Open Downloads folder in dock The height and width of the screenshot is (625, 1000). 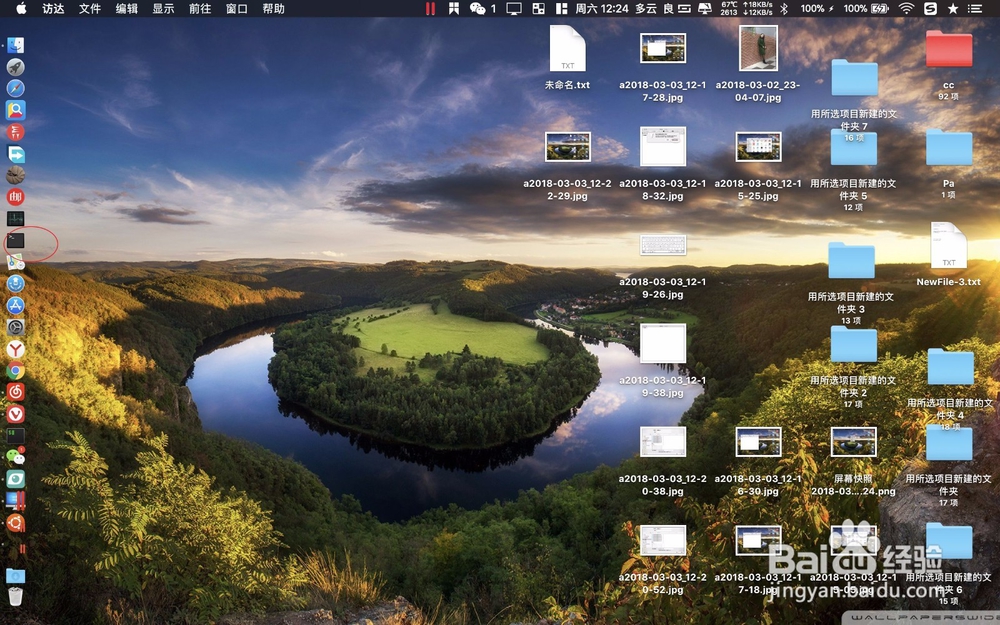coord(15,575)
